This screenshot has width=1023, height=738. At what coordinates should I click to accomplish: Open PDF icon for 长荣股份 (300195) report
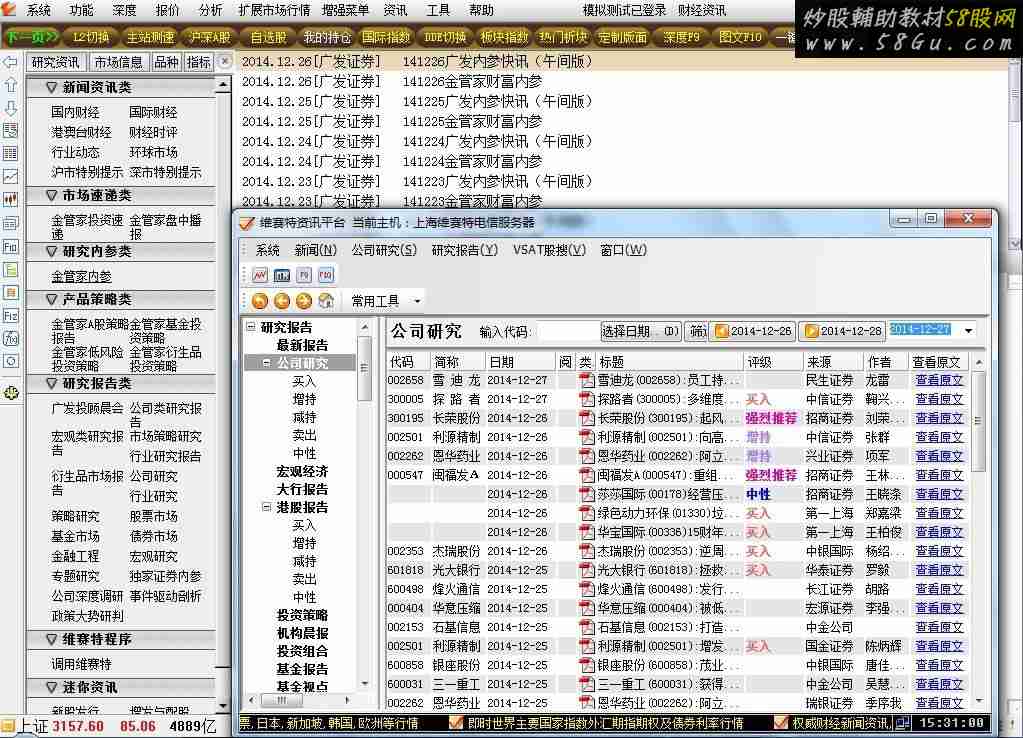[587, 418]
